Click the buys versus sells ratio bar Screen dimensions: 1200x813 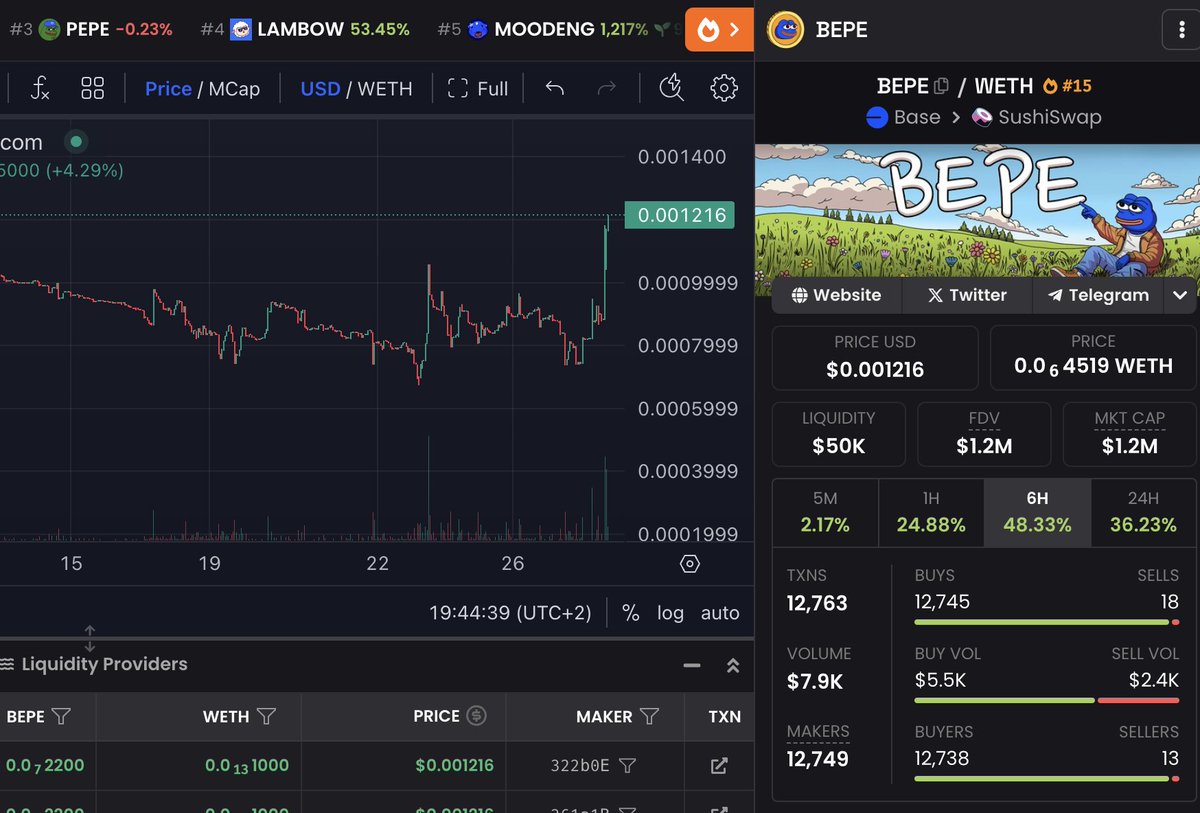1047,622
